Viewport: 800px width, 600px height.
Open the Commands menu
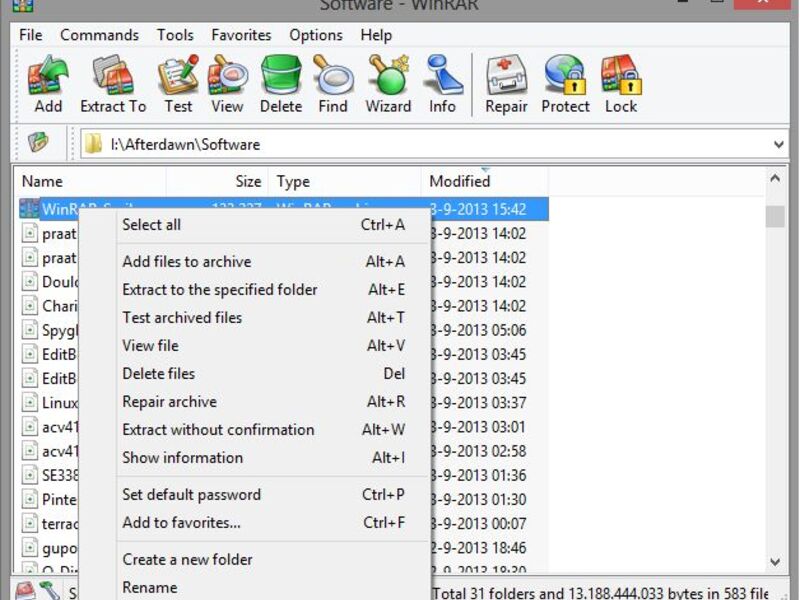coord(99,35)
